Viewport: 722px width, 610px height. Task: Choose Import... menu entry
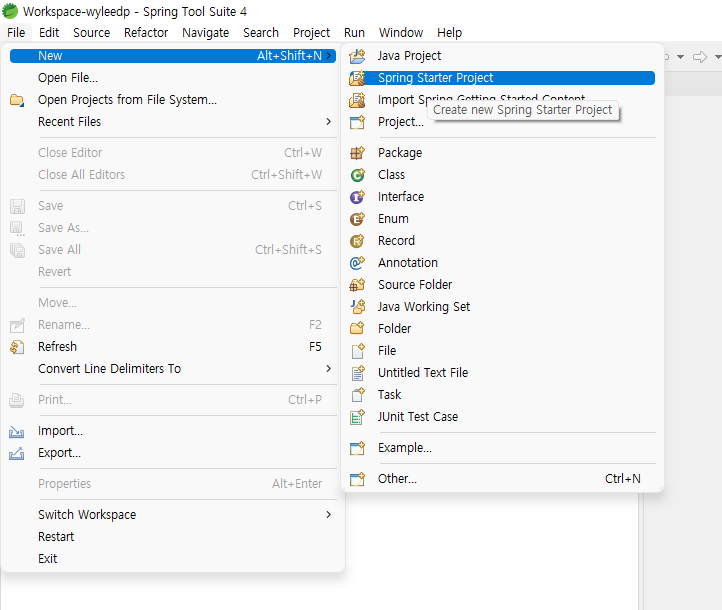pos(173,431)
